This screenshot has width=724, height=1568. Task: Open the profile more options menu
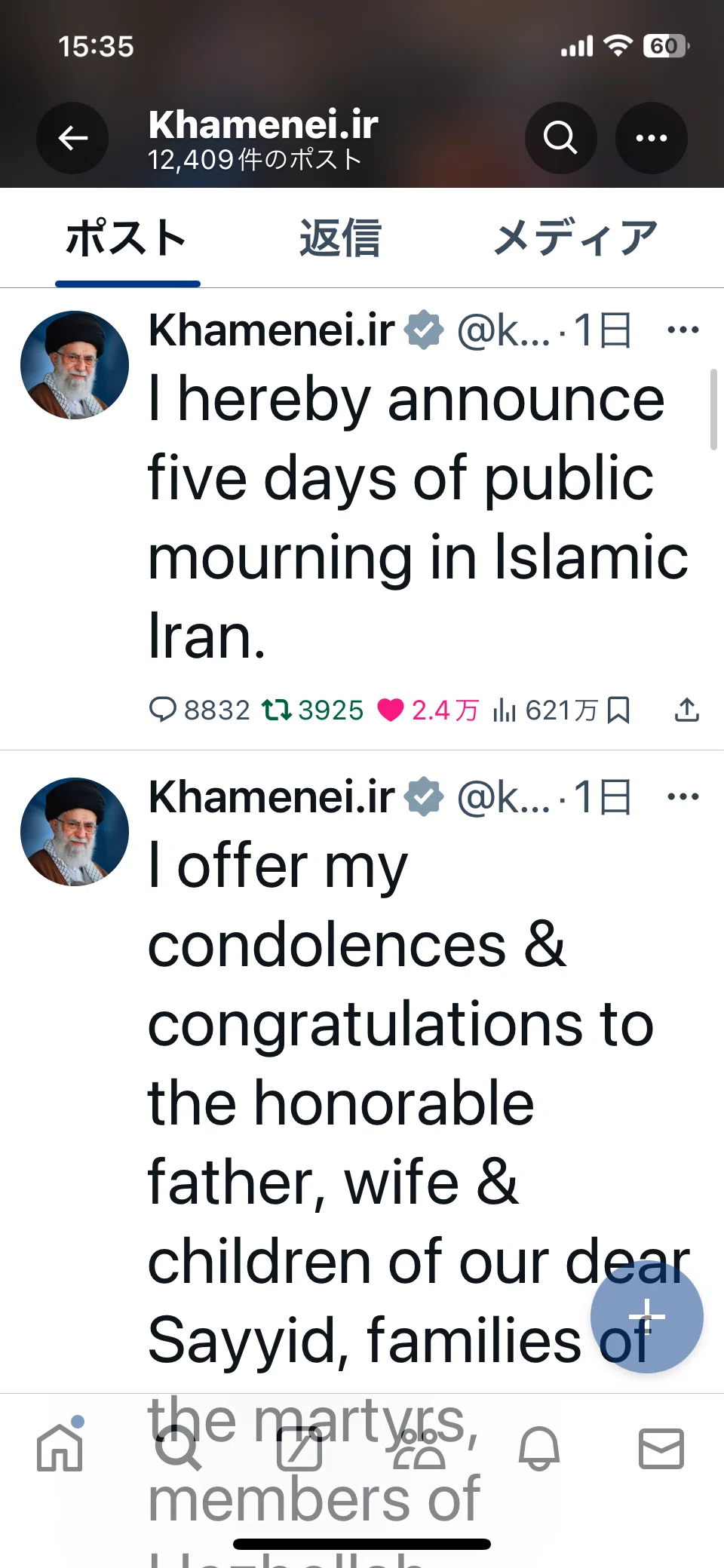(x=652, y=138)
